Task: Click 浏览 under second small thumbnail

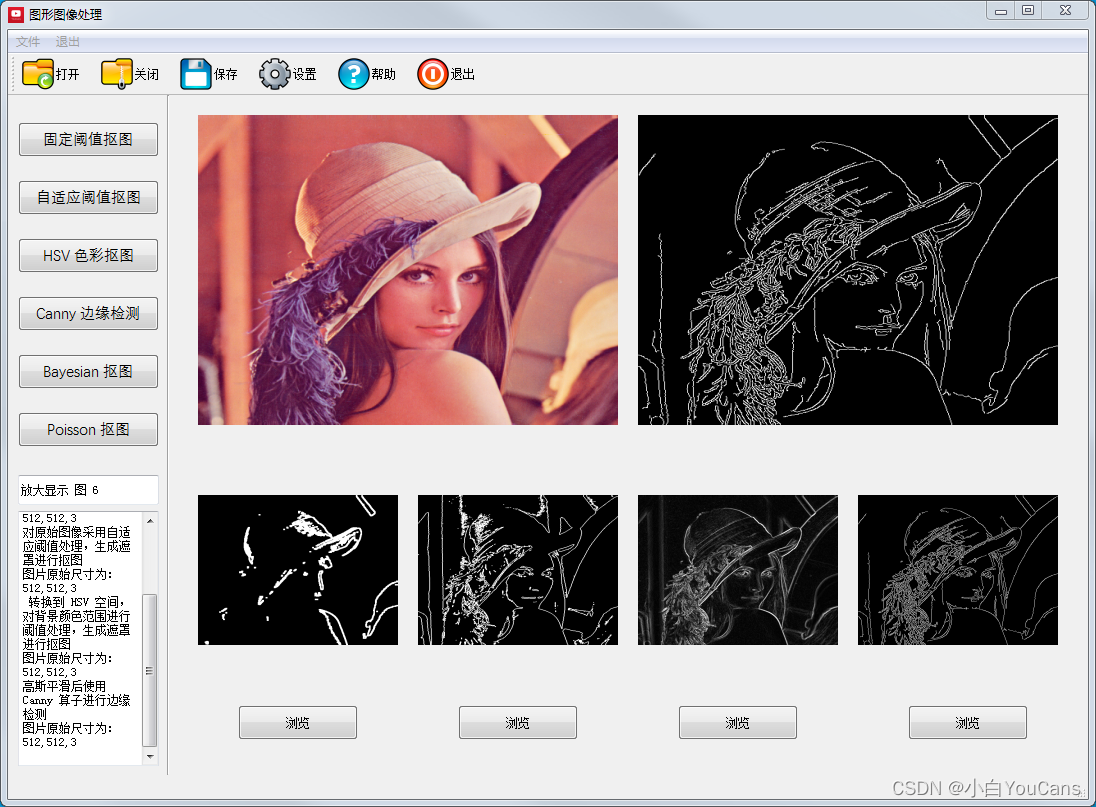Action: point(518,722)
